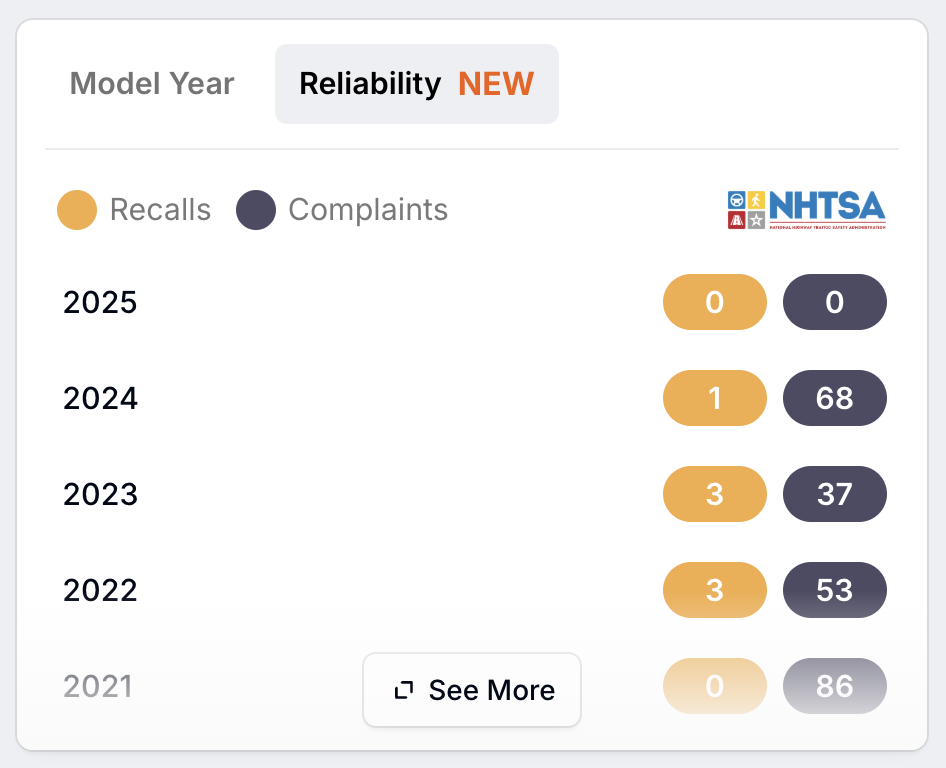Click the orange Recalls legend dot
Screen dimensions: 946x768
77,210
